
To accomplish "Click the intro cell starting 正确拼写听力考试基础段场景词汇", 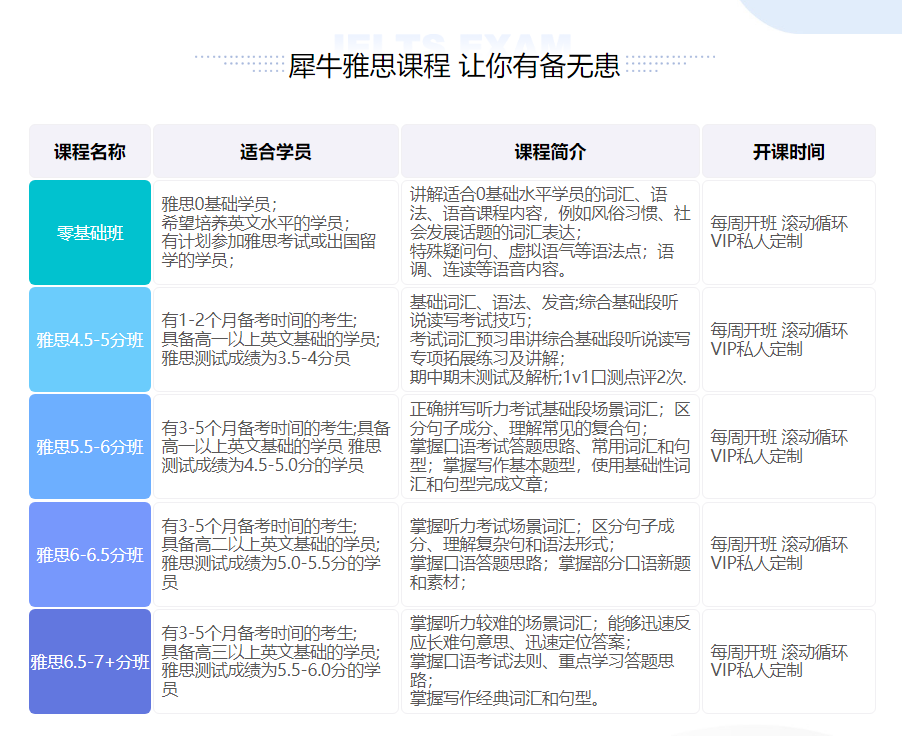I will (550, 447).
